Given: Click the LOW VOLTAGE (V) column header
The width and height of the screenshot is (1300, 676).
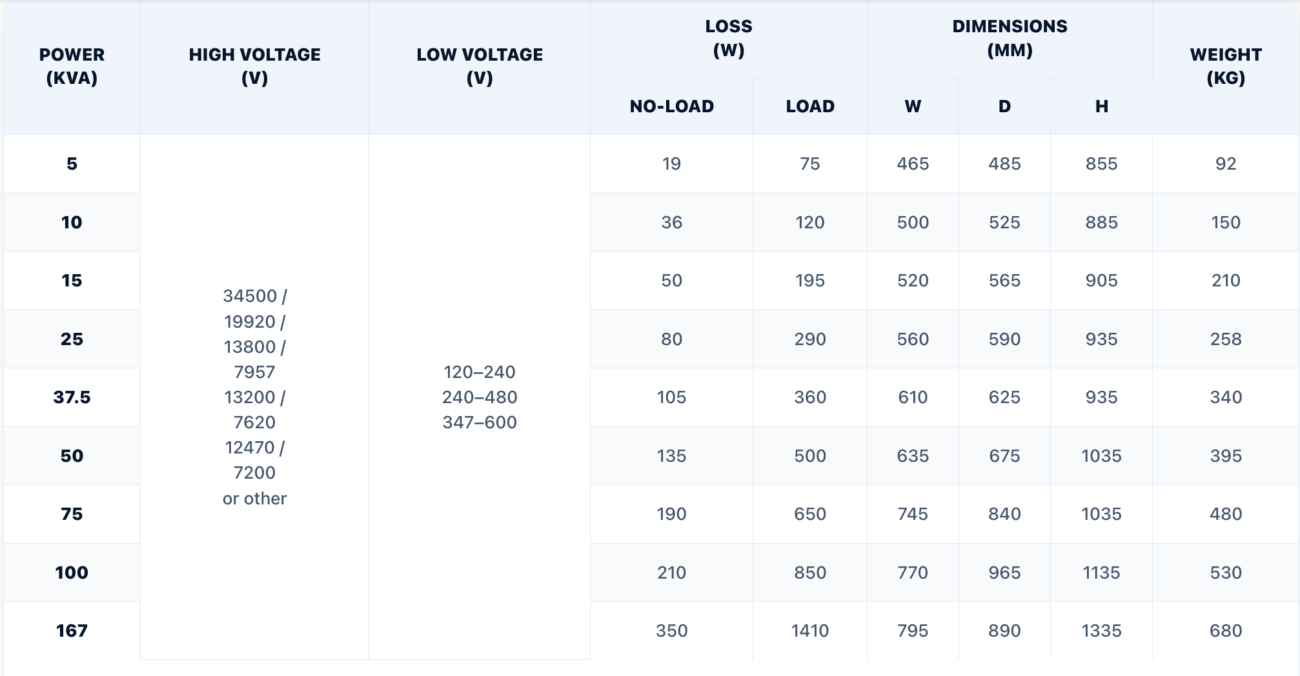Looking at the screenshot, I should coord(480,67).
